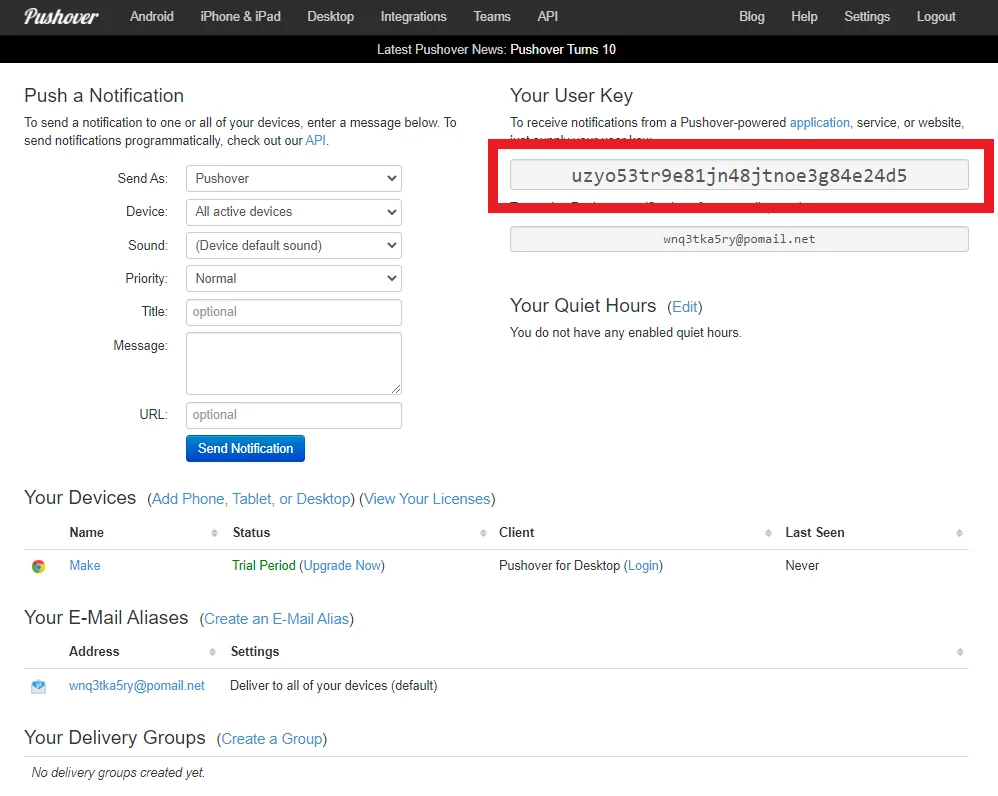Open iPhone & iPad navigation item

(241, 17)
